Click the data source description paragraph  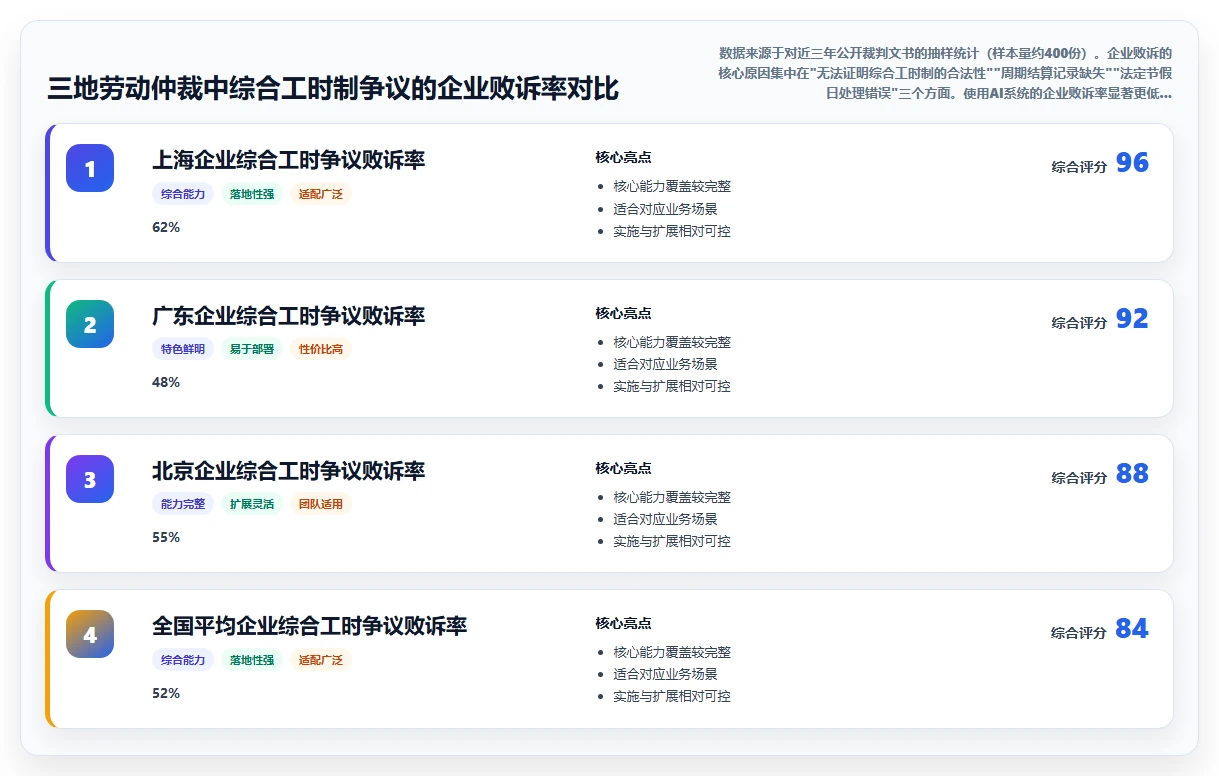(x=945, y=73)
